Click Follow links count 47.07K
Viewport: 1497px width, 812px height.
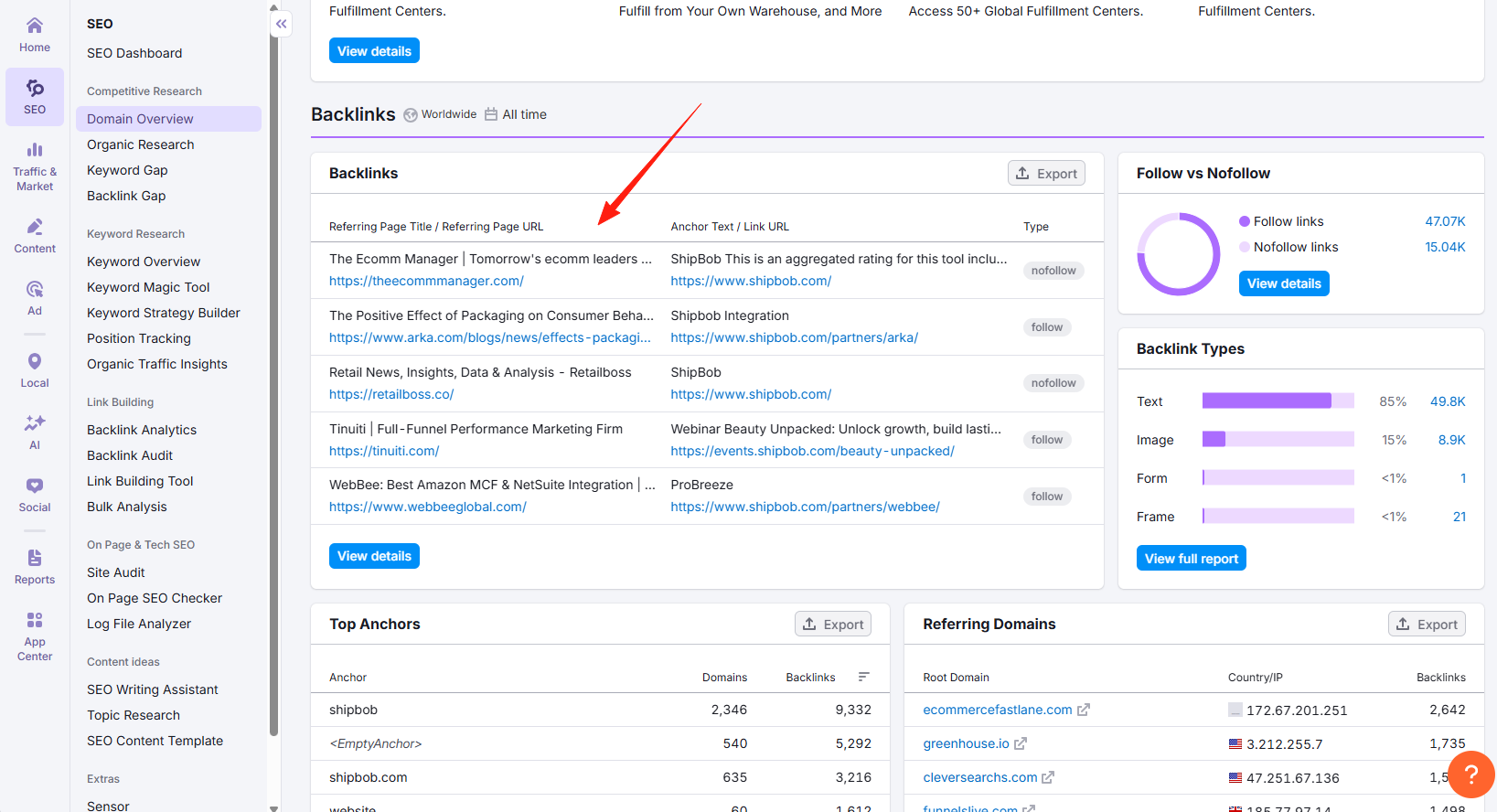[x=1445, y=221]
